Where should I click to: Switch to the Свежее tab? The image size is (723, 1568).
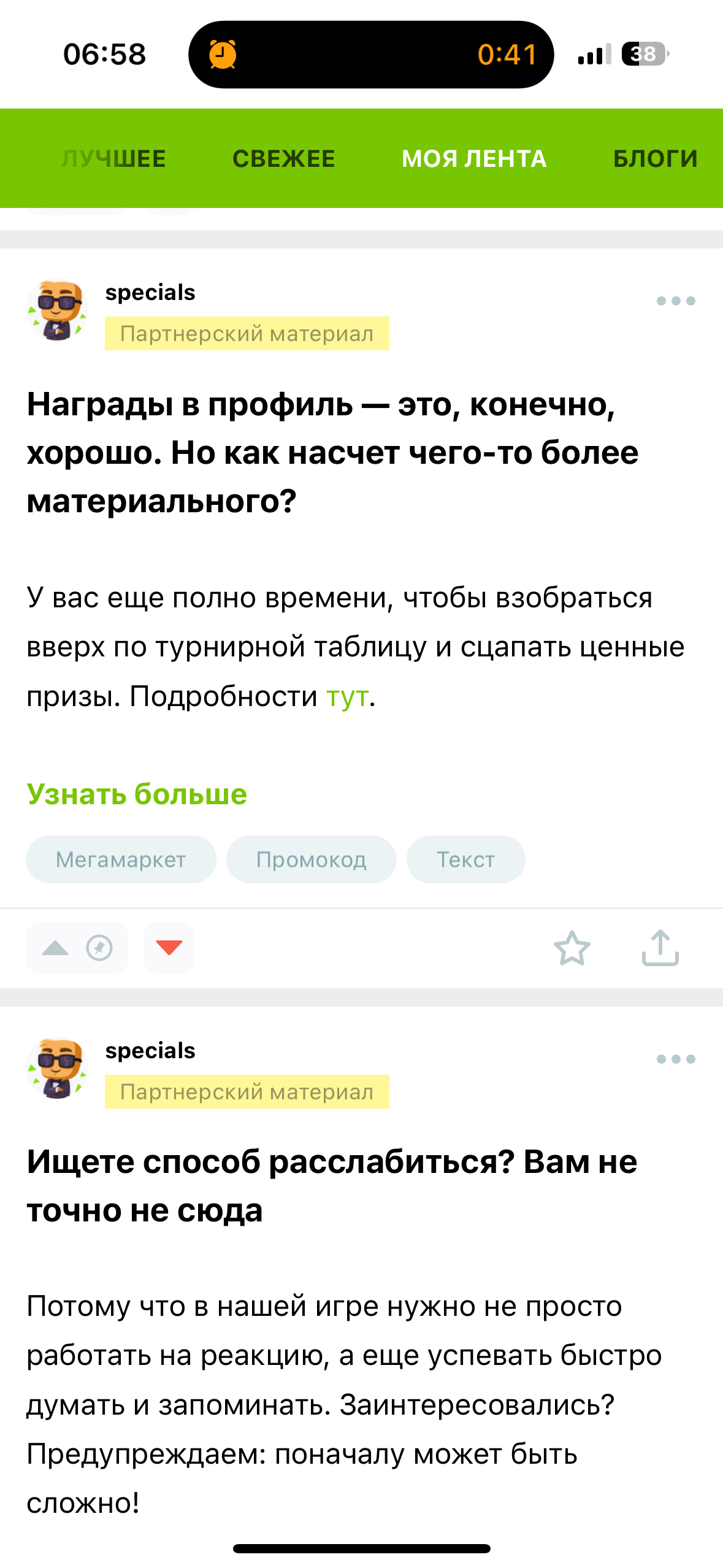tap(283, 159)
